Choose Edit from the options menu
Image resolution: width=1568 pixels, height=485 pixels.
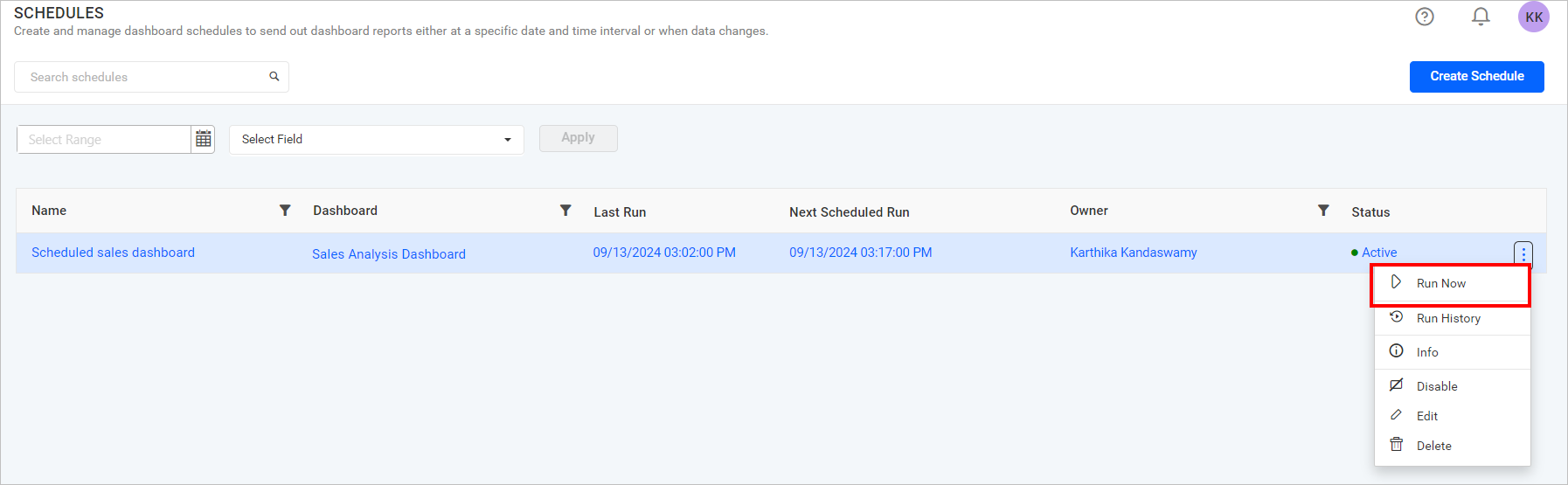(1427, 416)
